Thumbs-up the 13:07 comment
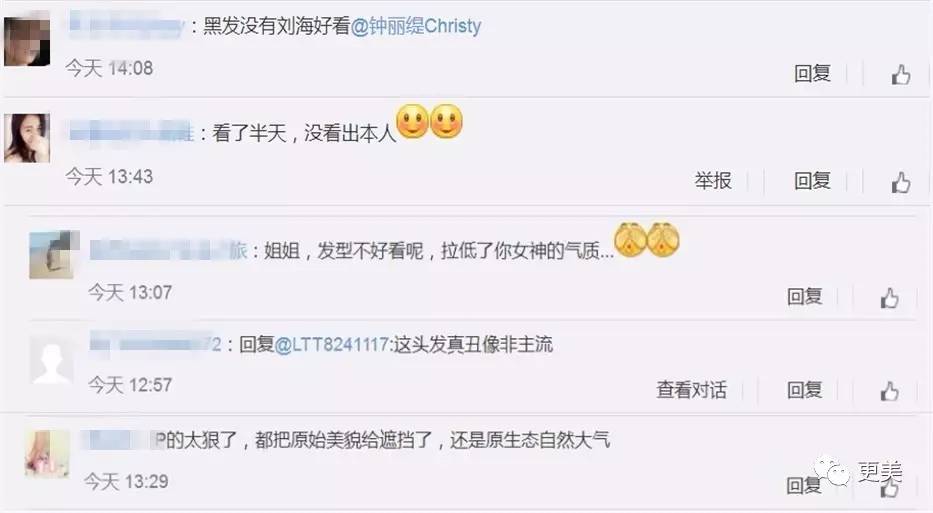Image resolution: width=933 pixels, height=513 pixels. (x=890, y=298)
